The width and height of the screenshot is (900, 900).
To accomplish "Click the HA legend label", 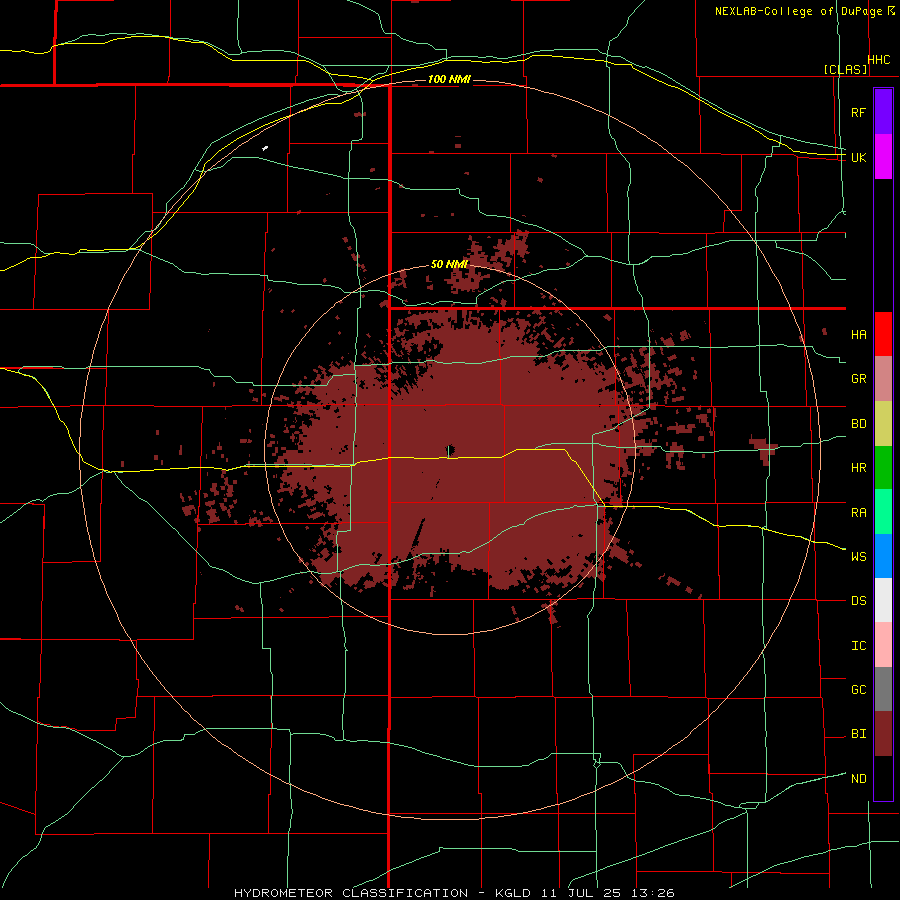I will [858, 334].
